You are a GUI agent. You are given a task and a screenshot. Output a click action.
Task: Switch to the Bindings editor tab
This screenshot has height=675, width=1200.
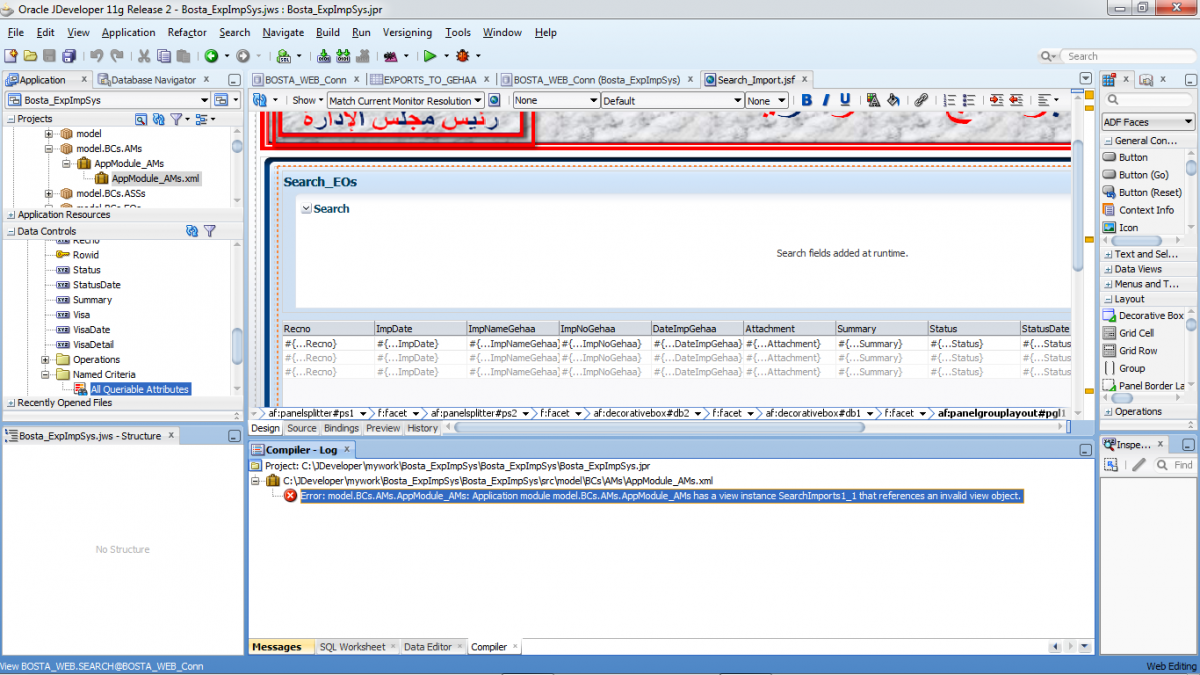(341, 428)
